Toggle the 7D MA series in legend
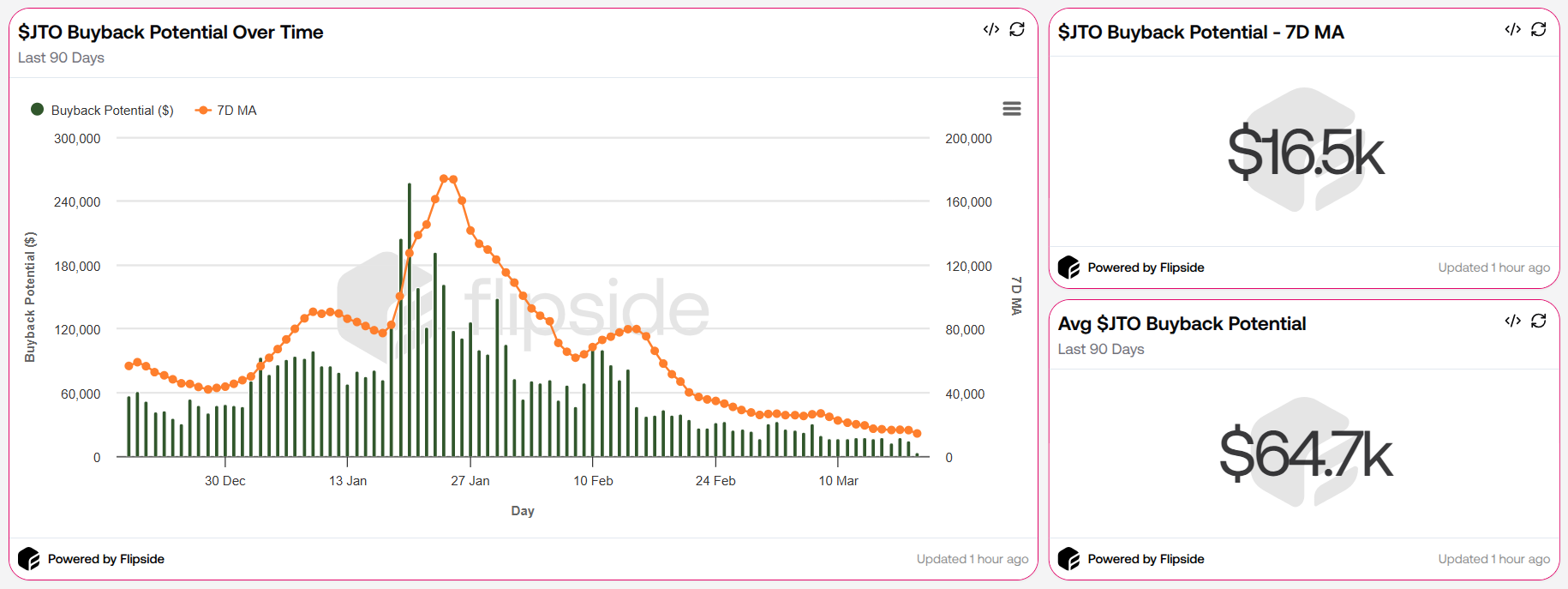The width and height of the screenshot is (1568, 589). (x=236, y=111)
